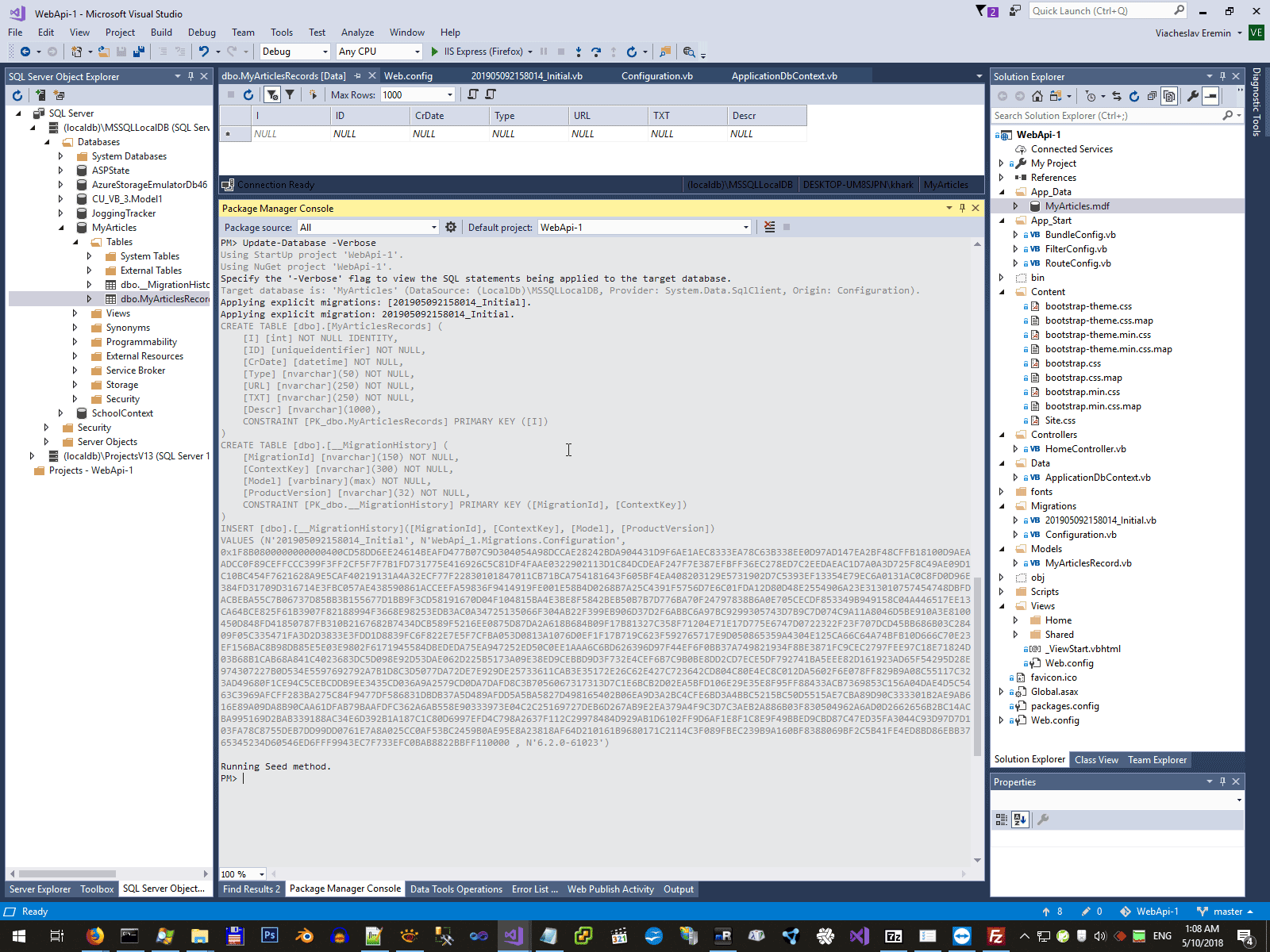Pin the Package Manager Console window
1270x952 pixels.
click(x=962, y=208)
